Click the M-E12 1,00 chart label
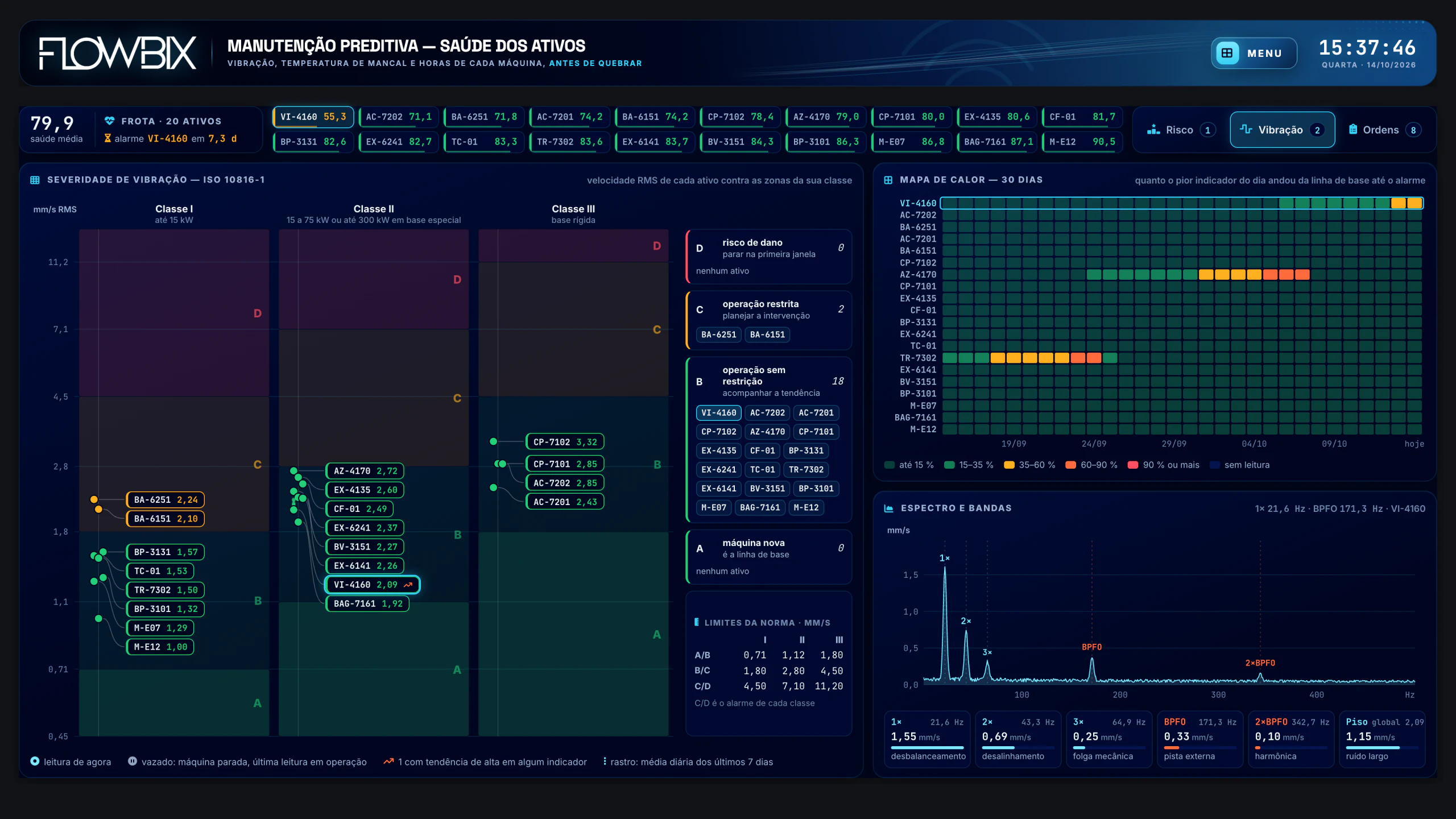Screen dimensions: 1456x819 (160, 647)
